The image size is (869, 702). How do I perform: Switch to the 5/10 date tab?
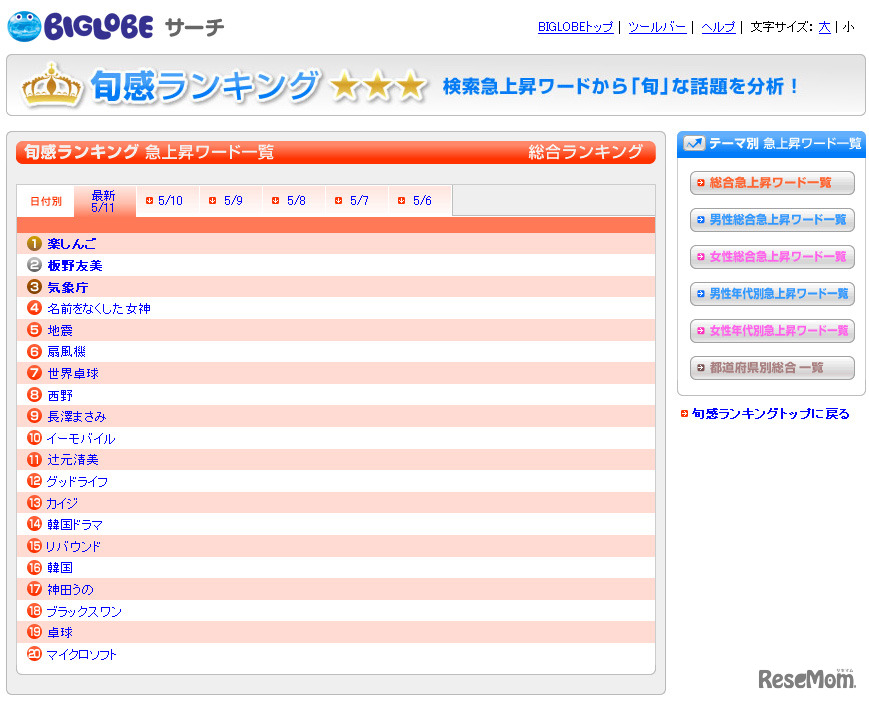tap(165, 201)
